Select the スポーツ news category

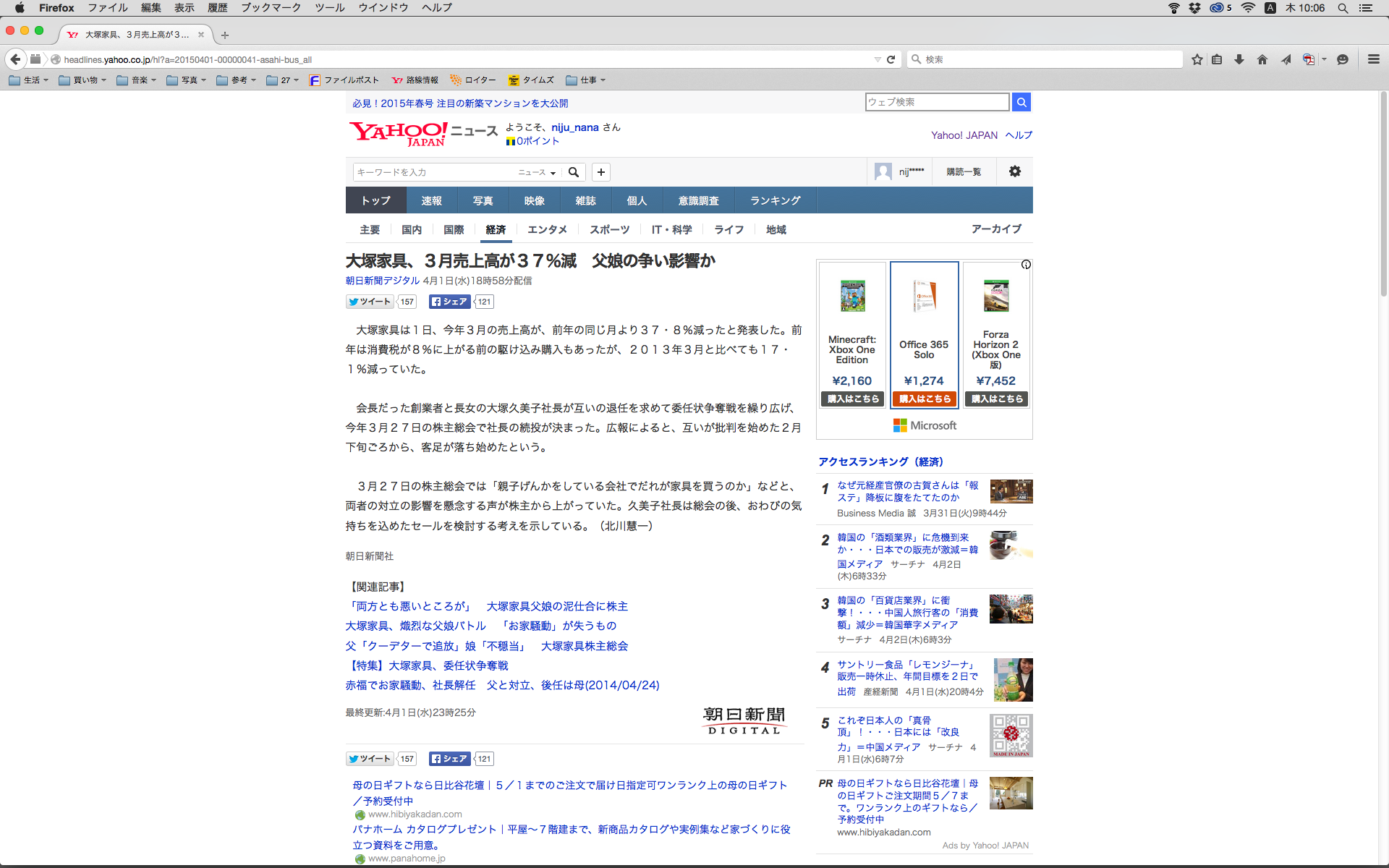pos(609,229)
